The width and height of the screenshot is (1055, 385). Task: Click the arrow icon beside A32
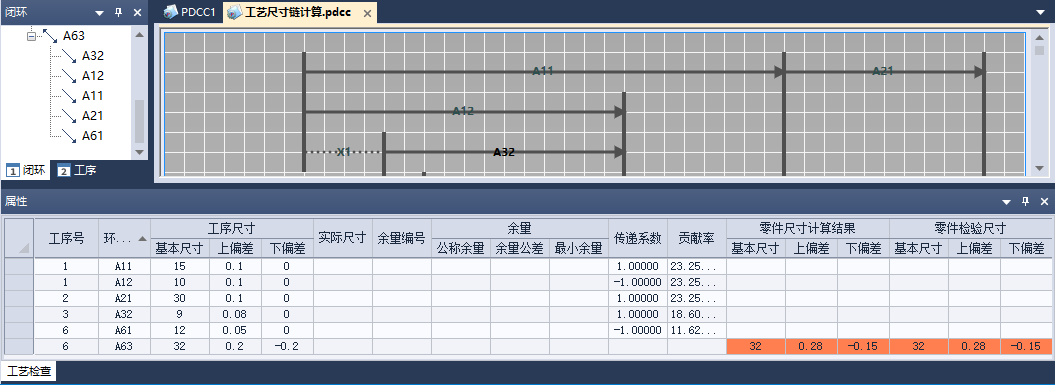coord(70,56)
